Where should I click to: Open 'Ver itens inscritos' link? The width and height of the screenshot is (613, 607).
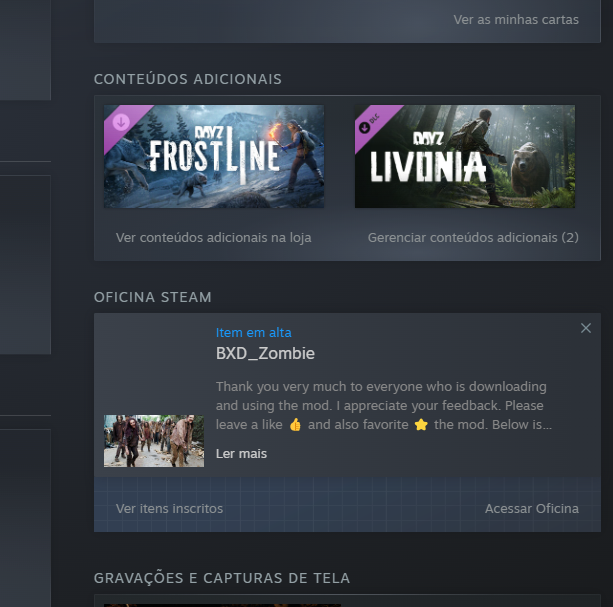click(x=169, y=509)
